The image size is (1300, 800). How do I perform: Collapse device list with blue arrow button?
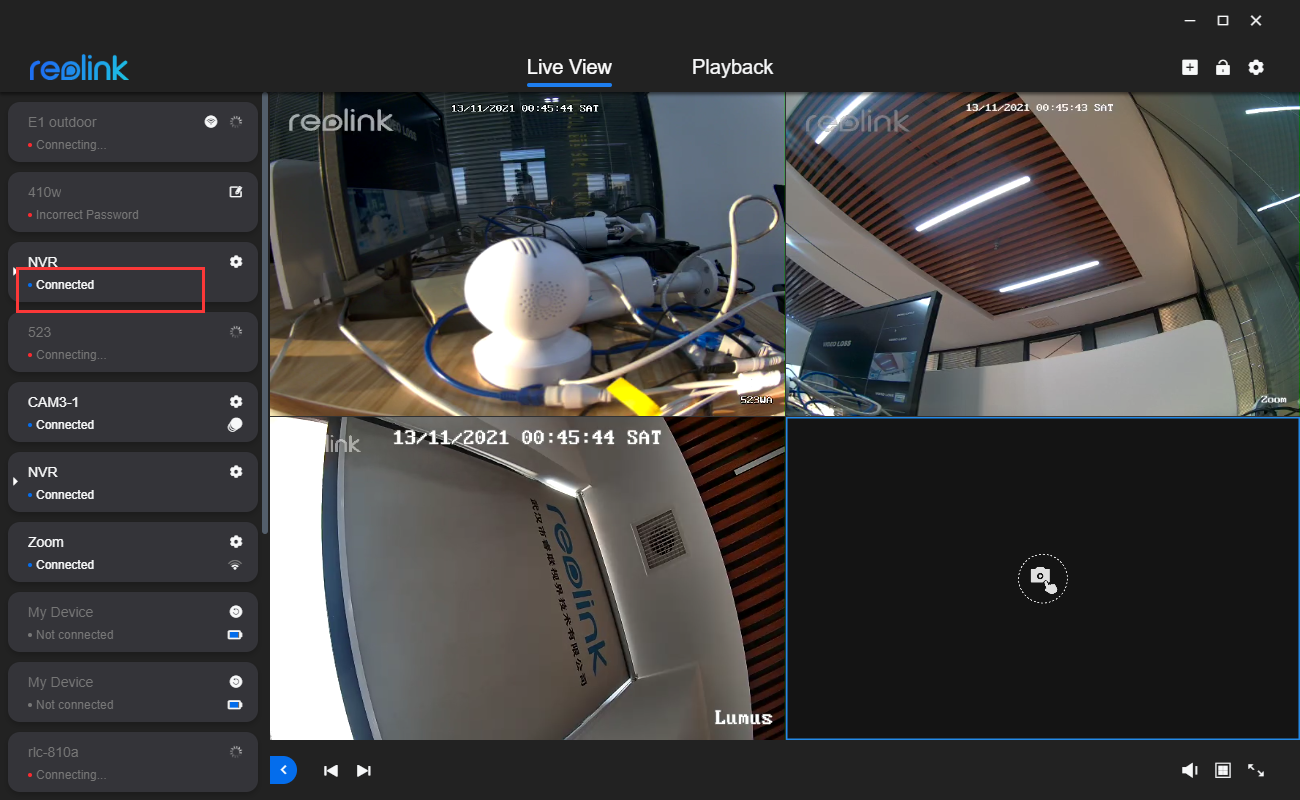283,770
